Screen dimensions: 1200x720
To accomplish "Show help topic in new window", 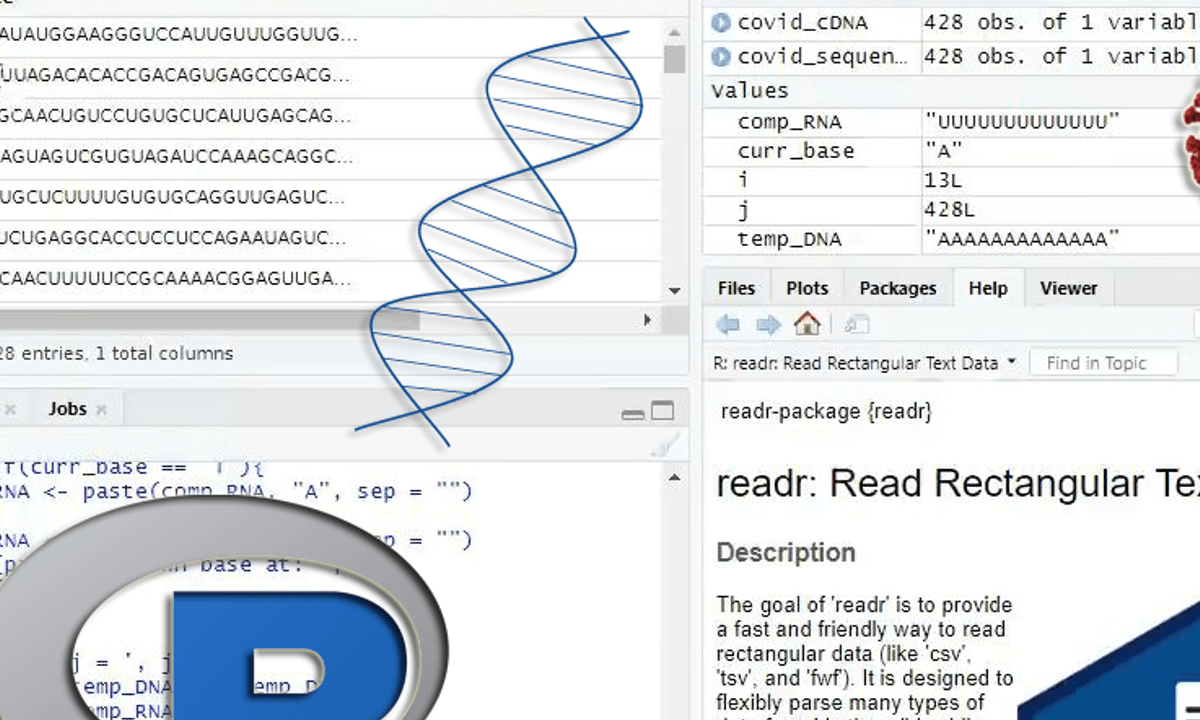I will point(857,324).
